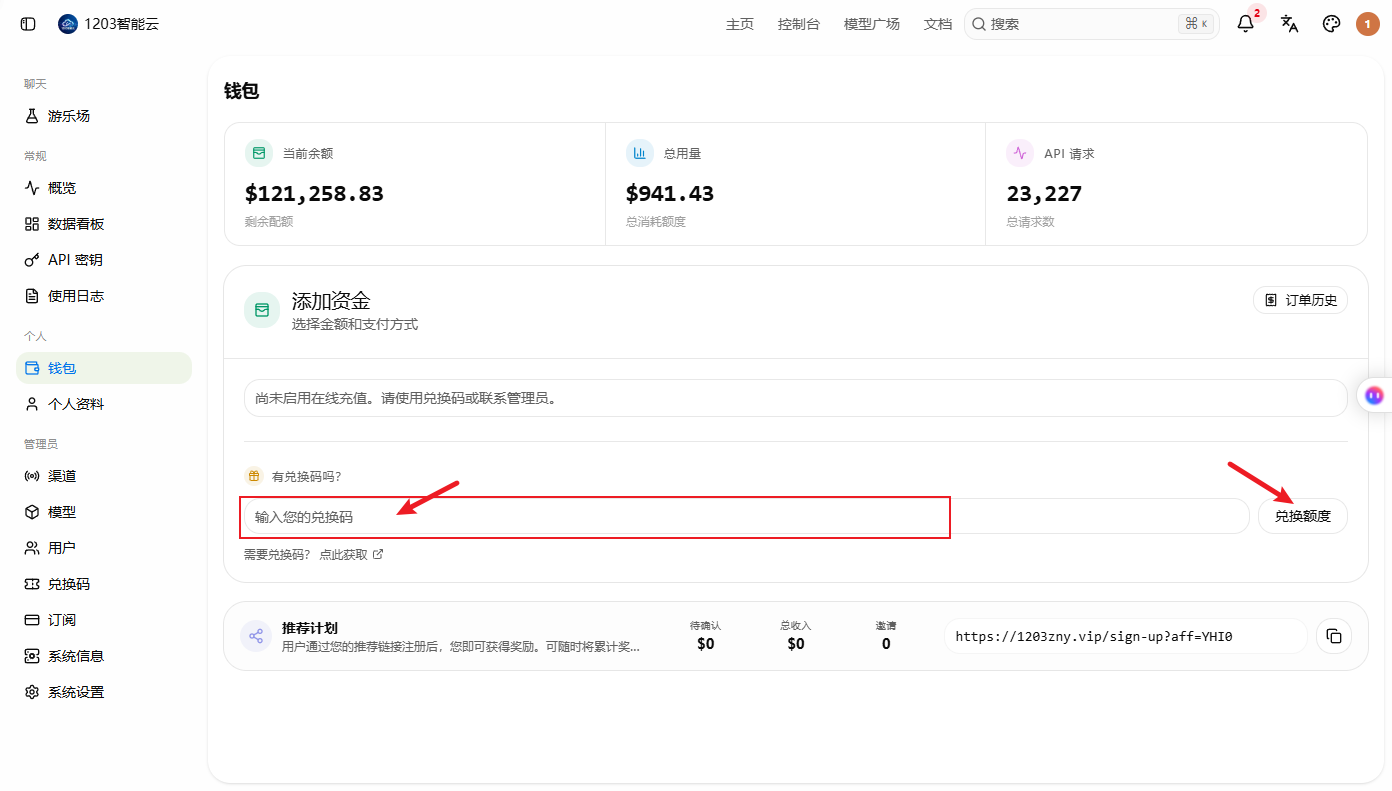This screenshot has height=791, width=1392.
Task: Open 模型广场 in the top navigation
Action: 872,24
